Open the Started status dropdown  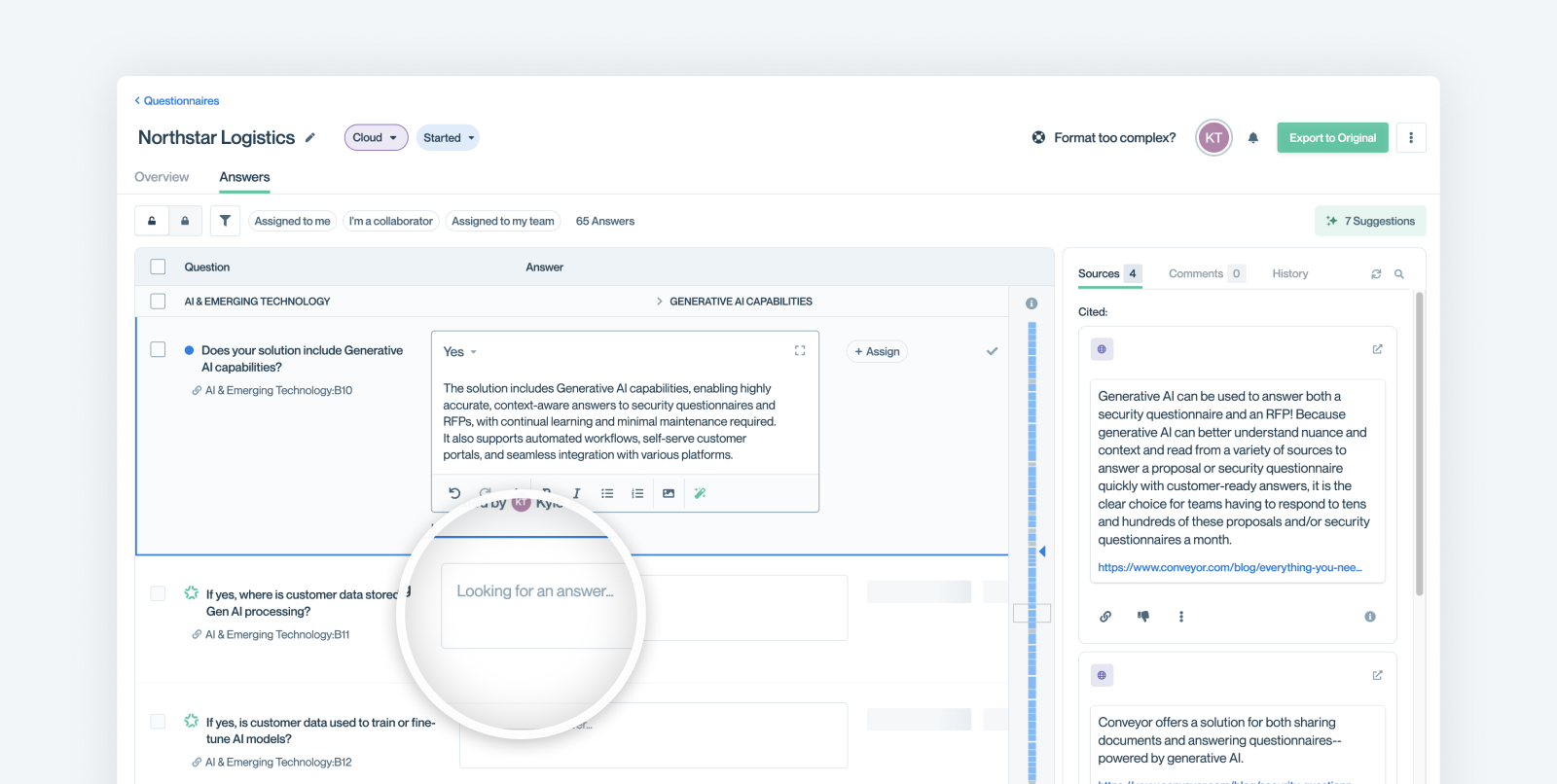[448, 138]
